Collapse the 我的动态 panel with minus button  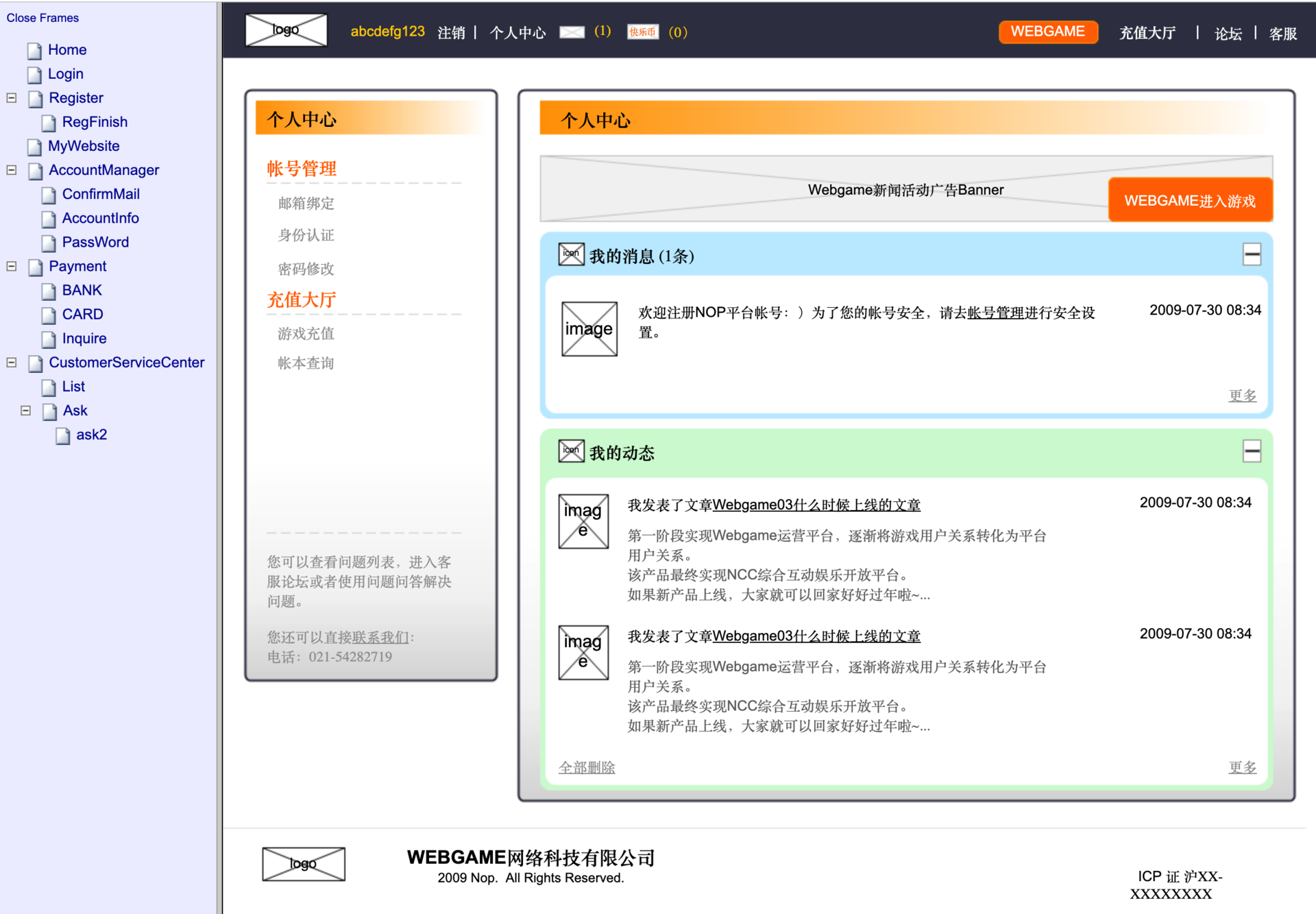click(1252, 451)
